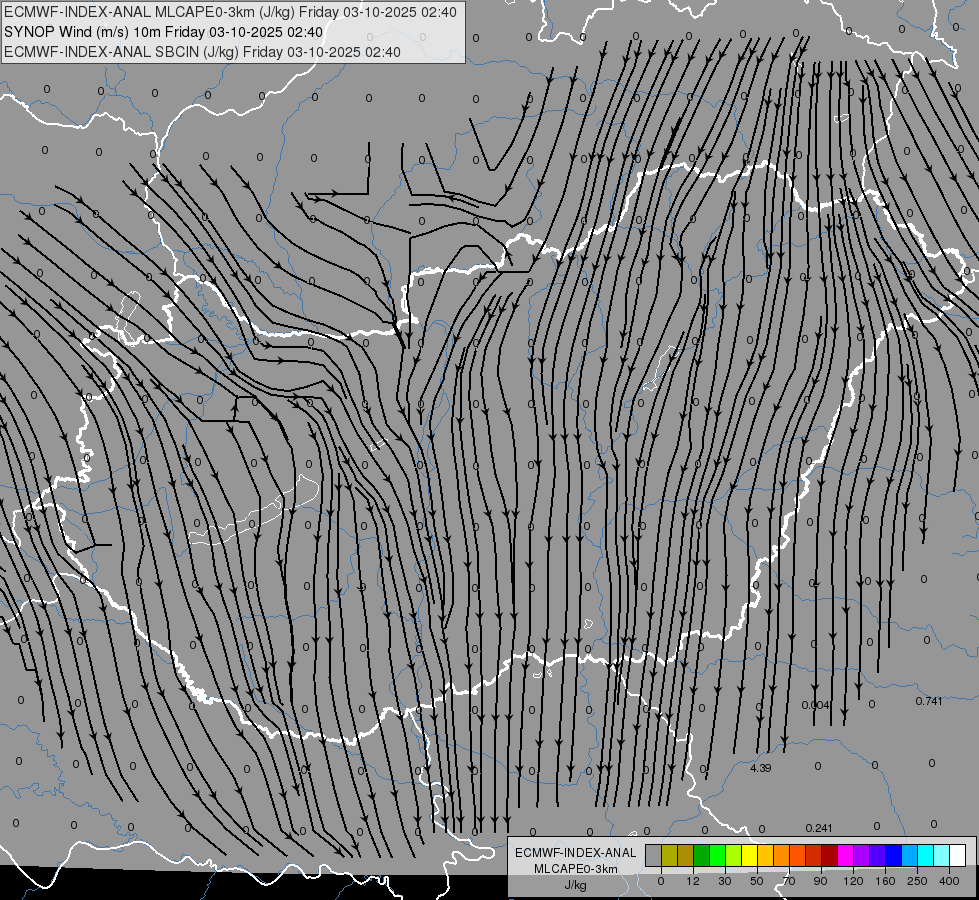Image resolution: width=979 pixels, height=900 pixels.
Task: Click the 0.741 value on the map
Action: 929,701
